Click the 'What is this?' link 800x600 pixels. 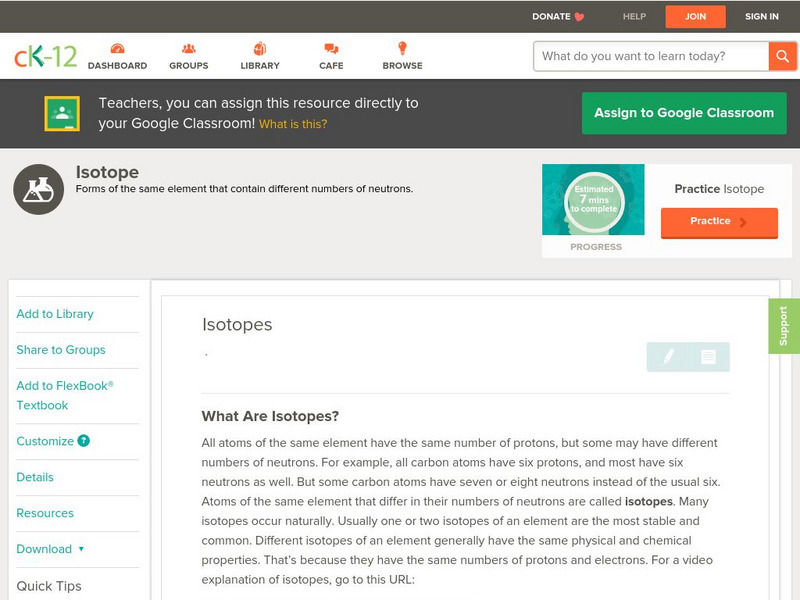point(293,124)
